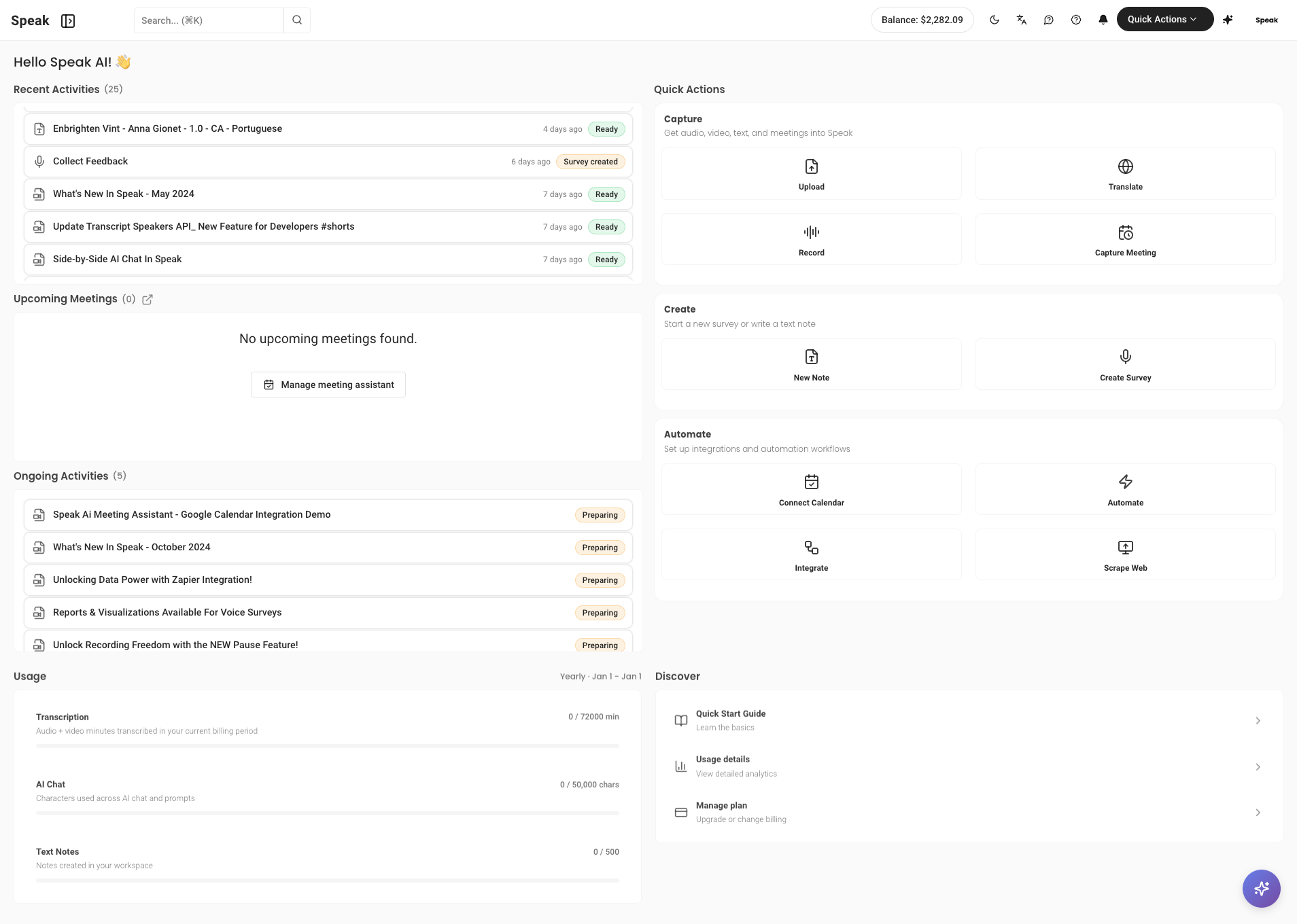
Task: Open the Speak account avatar
Action: point(1266,20)
